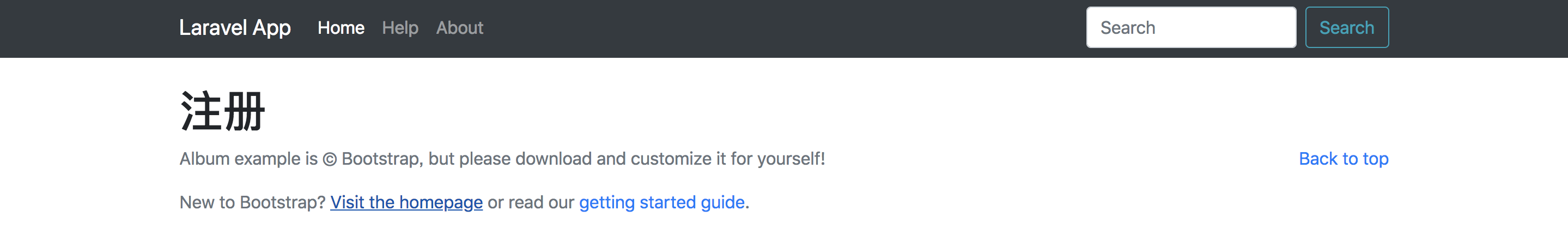Go to the Home nav item
Image resolution: width=1568 pixels, height=228 pixels.
(341, 27)
